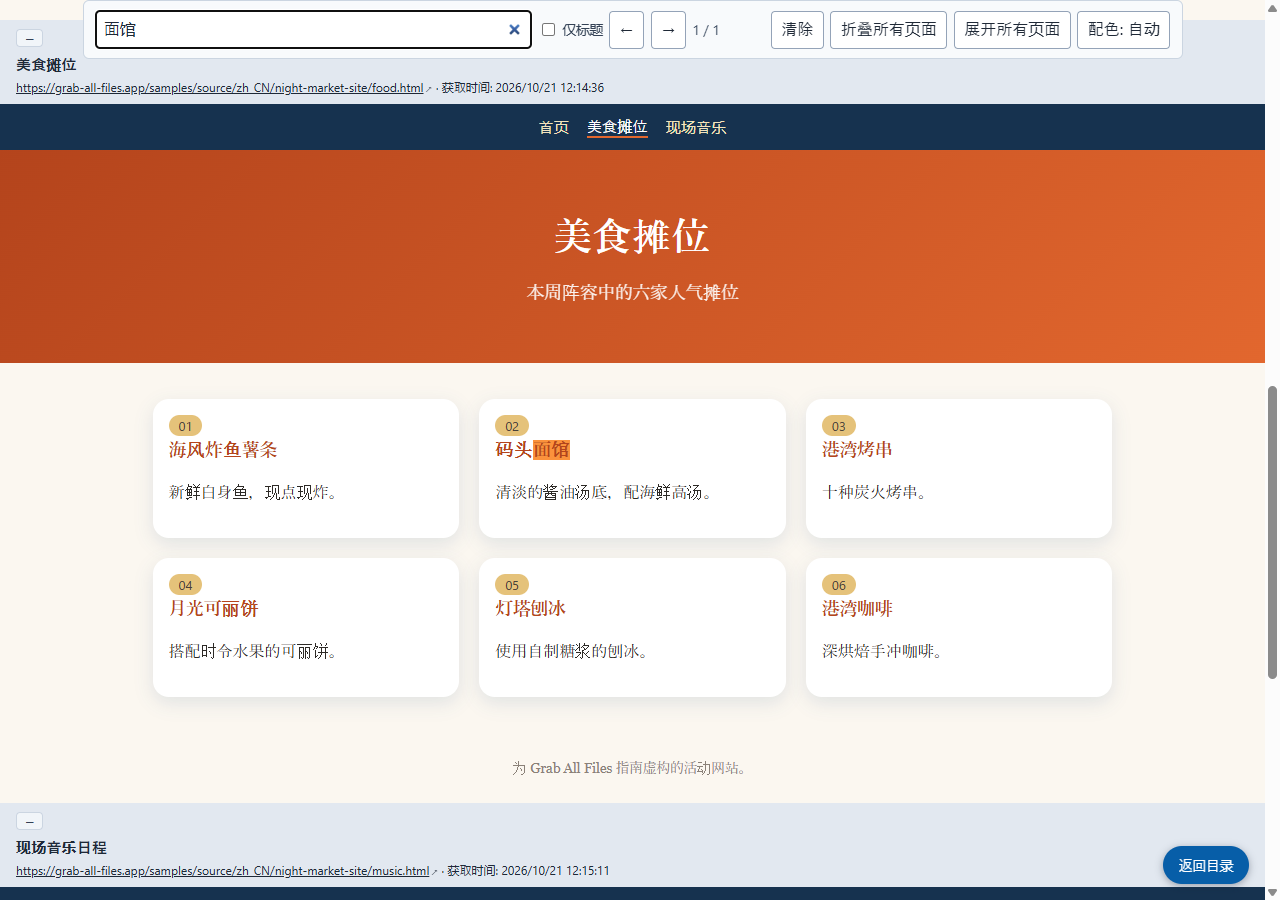Click the 清除 button
The height and width of the screenshot is (900, 1280).
click(797, 30)
